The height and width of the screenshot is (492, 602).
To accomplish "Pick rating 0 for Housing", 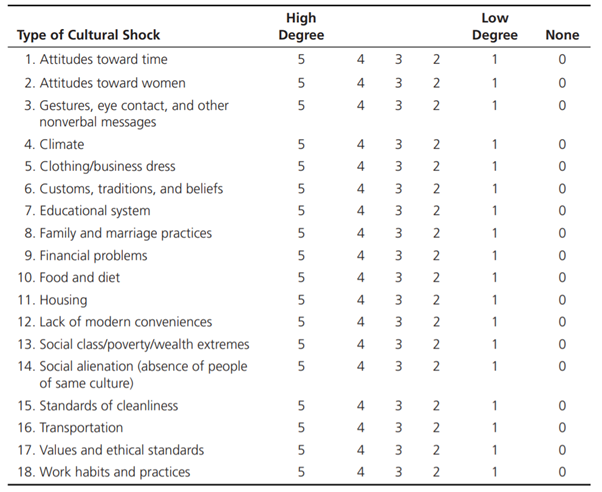I will point(562,300).
